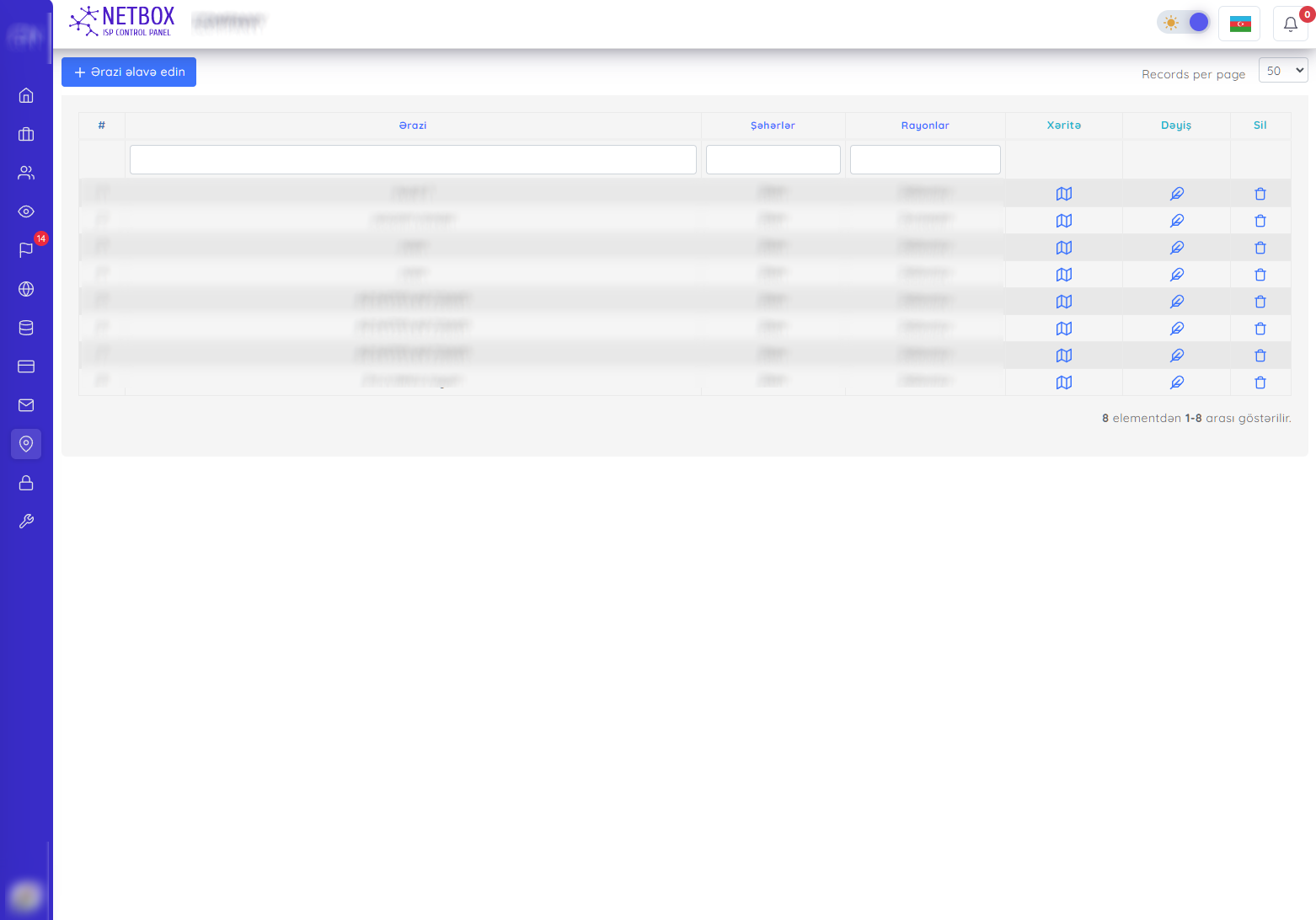The width and height of the screenshot is (1316, 920).
Task: Open the wrench settings sidebar icon
Action: point(26,522)
